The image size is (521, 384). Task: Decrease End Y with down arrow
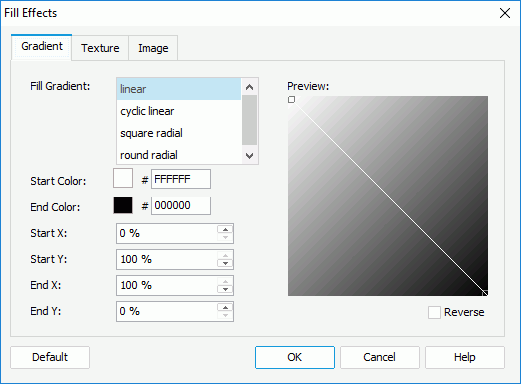click(x=225, y=315)
